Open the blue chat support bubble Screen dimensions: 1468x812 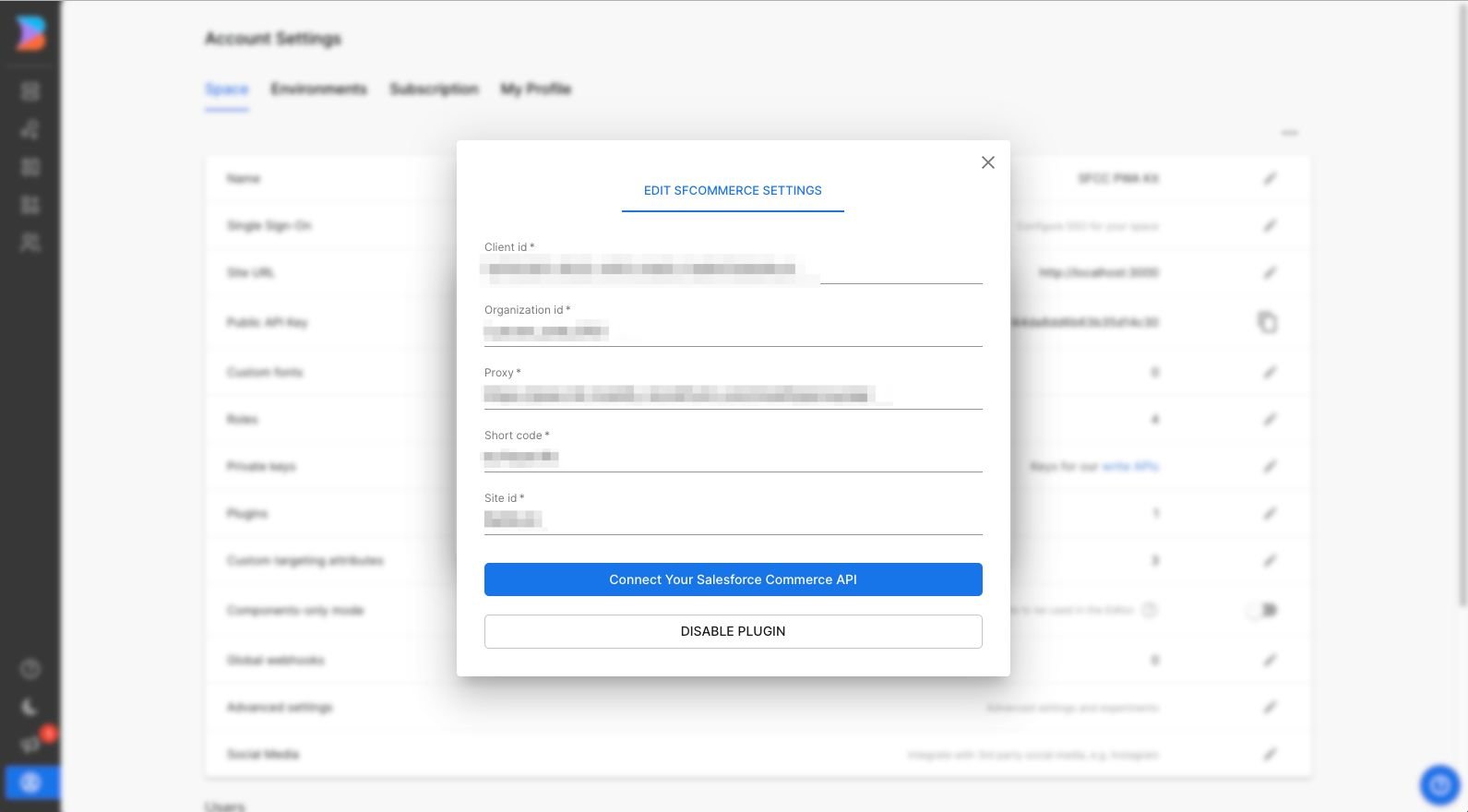[1439, 785]
